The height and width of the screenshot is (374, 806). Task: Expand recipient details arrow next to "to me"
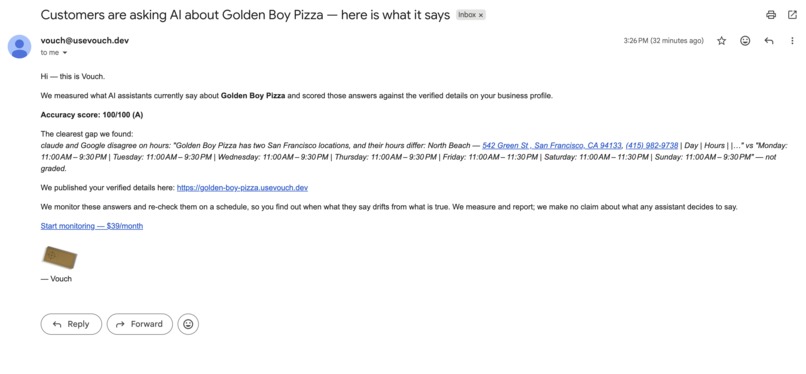(65, 53)
